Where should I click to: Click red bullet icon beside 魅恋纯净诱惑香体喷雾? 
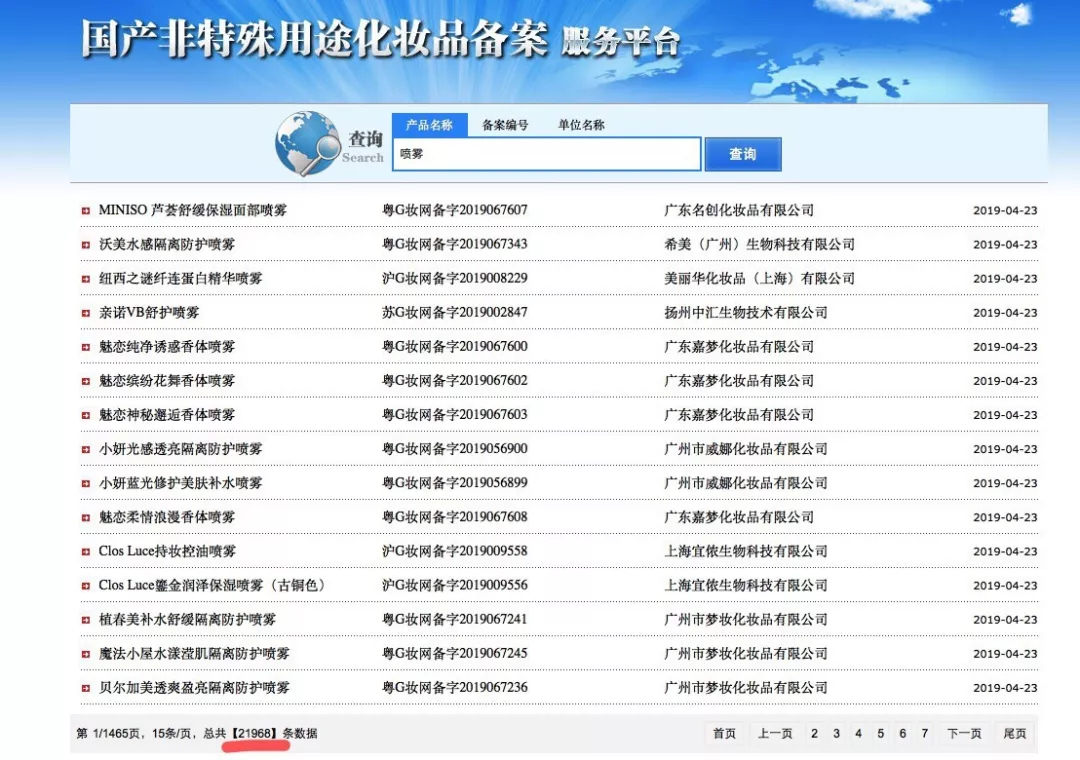(x=85, y=347)
